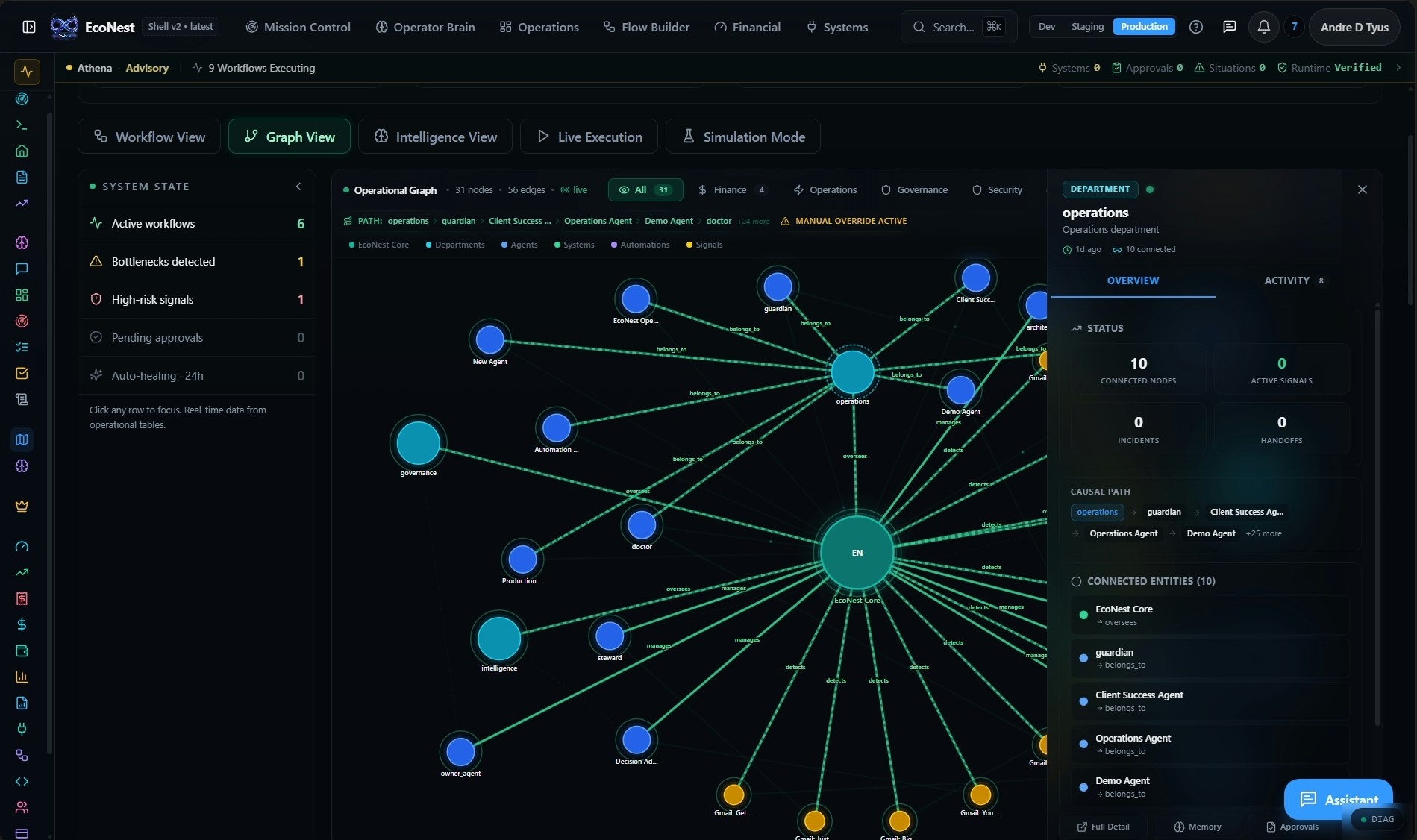Screen dimensions: 1417x840
Task: Toggle the Governance graph filter
Action: tap(914, 190)
